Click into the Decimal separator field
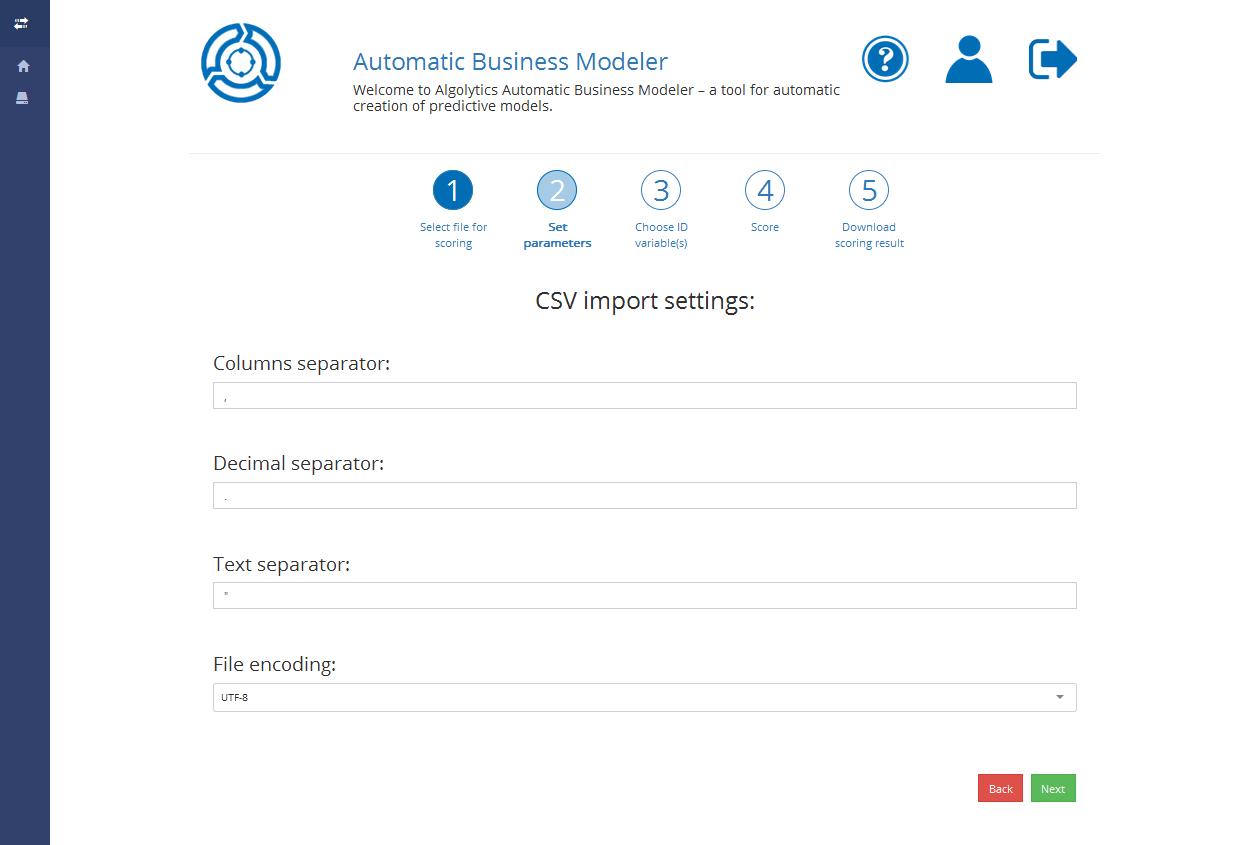Viewport: 1237px width, 845px height. 644,495
